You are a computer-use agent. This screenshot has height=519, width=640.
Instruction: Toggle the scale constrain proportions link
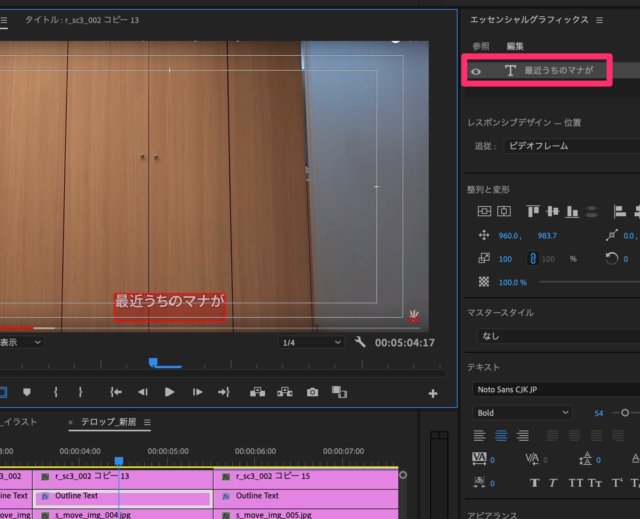click(533, 259)
